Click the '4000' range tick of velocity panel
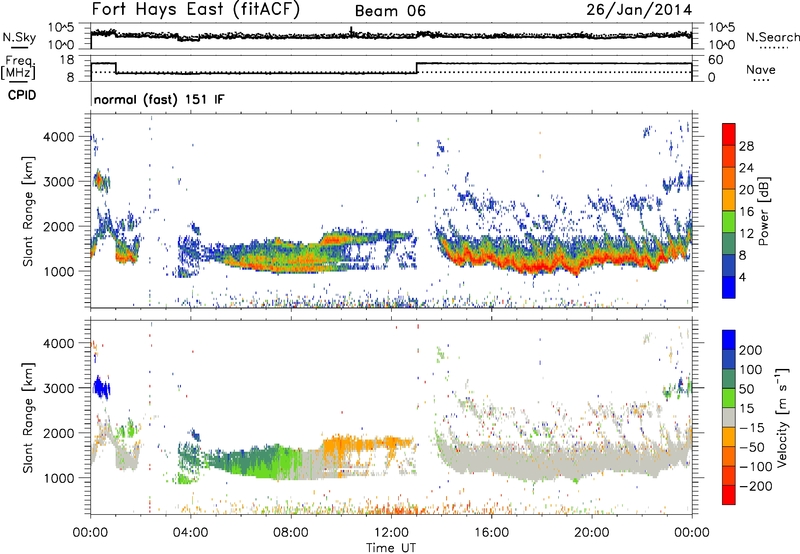The height and width of the screenshot is (554, 800). click(59, 343)
